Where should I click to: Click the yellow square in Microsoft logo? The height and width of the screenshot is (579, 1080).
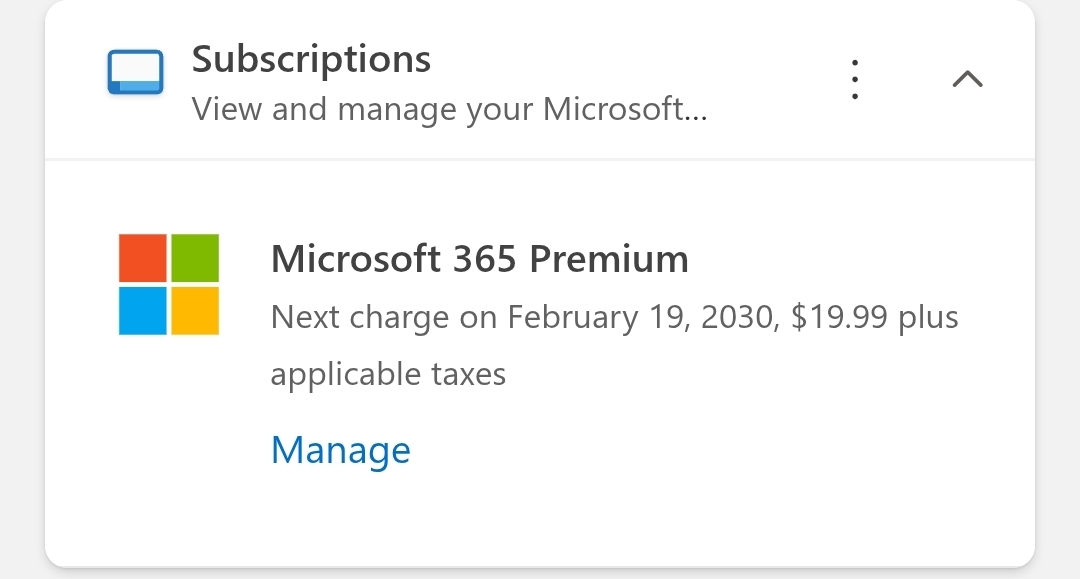[195, 310]
